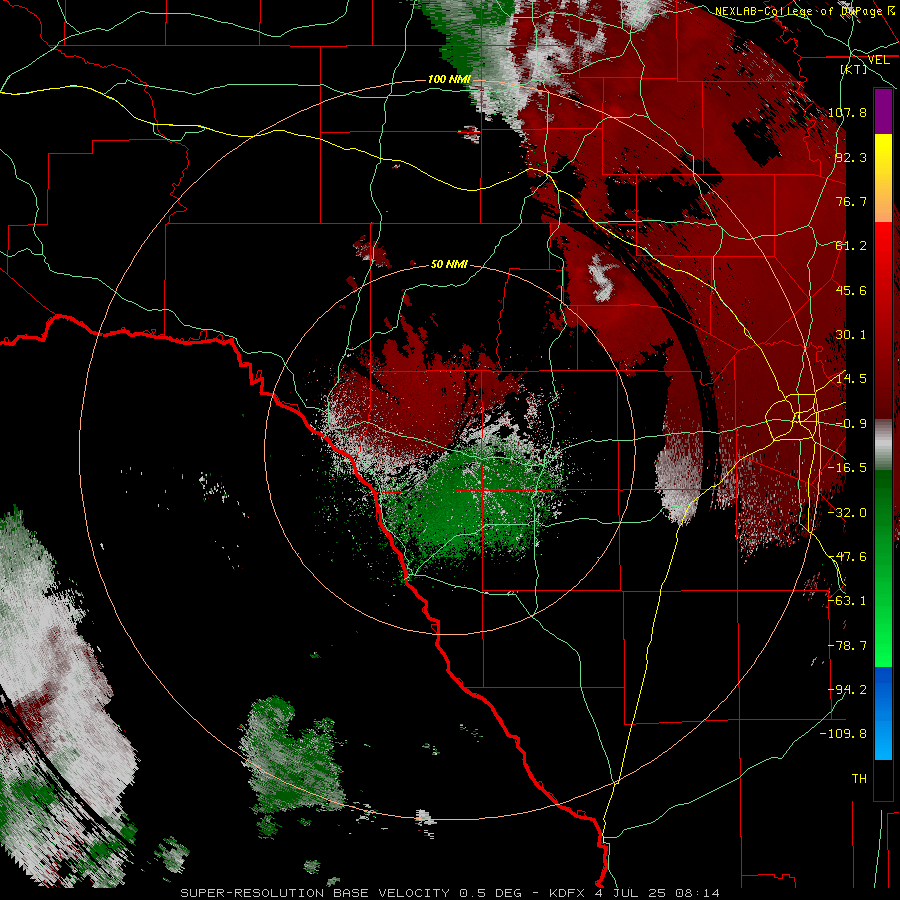
Task: Click the 107.8 value on velocity scale
Action: [x=847, y=112]
